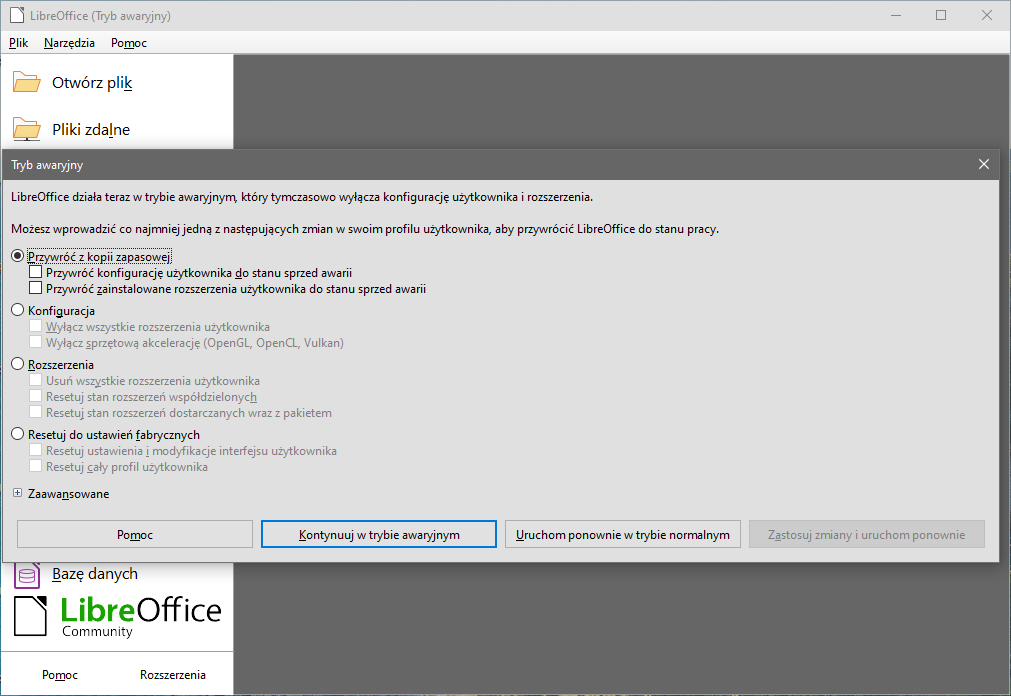Screen dimensions: 1011x696
Task: Check Resetuj stan rozszerzeń współdzielonych
Action: coord(35,396)
